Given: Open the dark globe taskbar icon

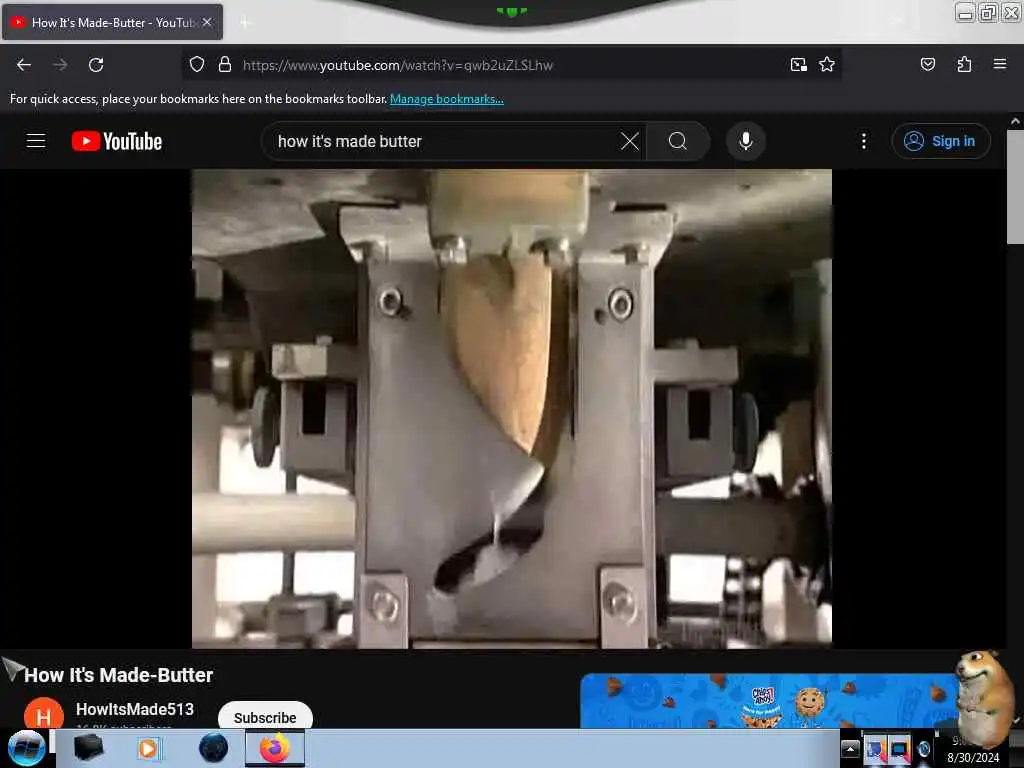Looking at the screenshot, I should click(x=214, y=748).
